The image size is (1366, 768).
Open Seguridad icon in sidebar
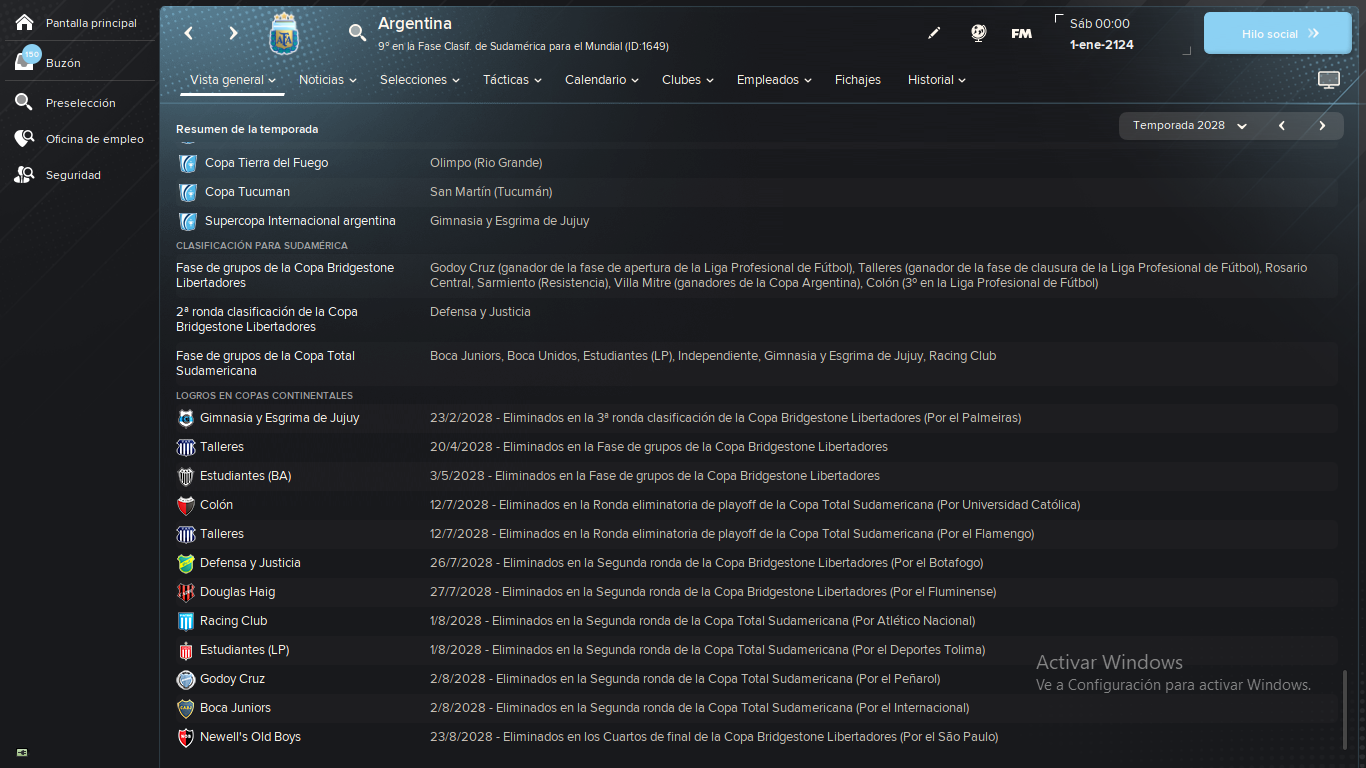point(24,175)
